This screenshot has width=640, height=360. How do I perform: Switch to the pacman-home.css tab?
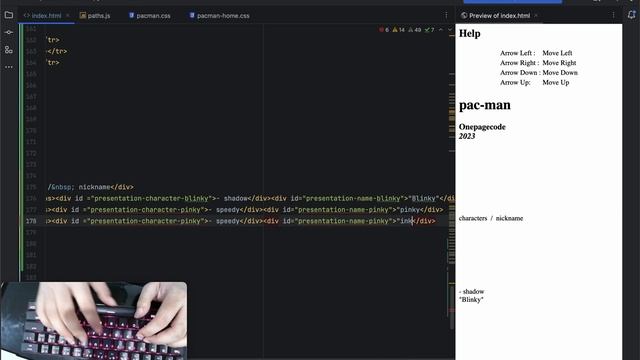coord(220,16)
